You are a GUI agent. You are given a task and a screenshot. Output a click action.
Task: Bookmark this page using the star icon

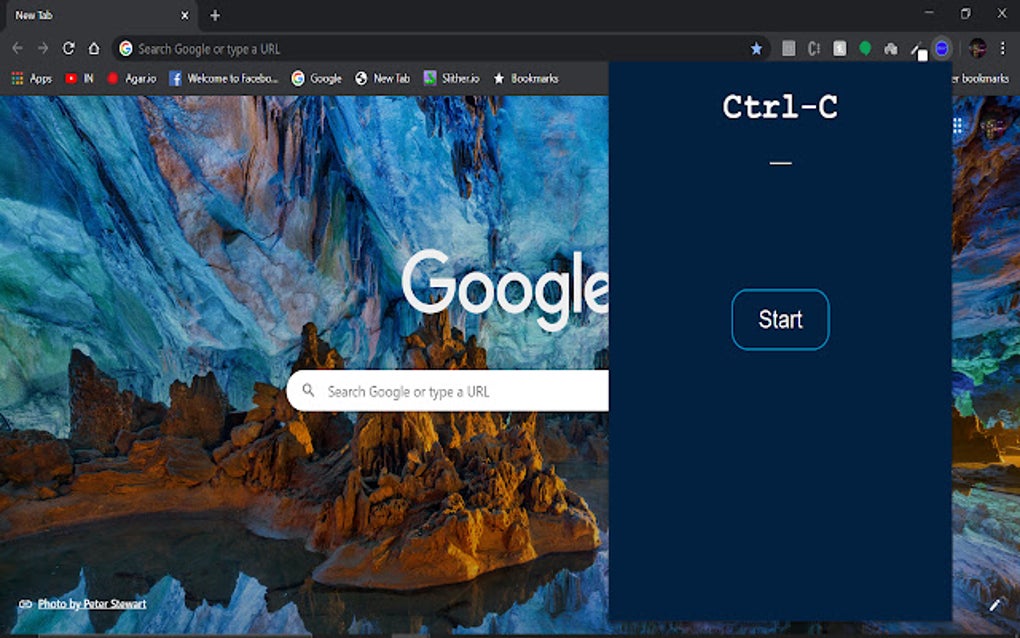(x=756, y=48)
